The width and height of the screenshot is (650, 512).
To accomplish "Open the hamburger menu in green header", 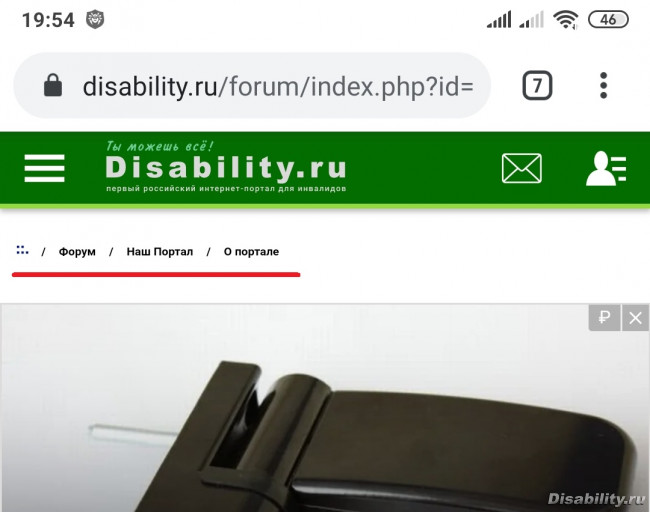I will 44,168.
